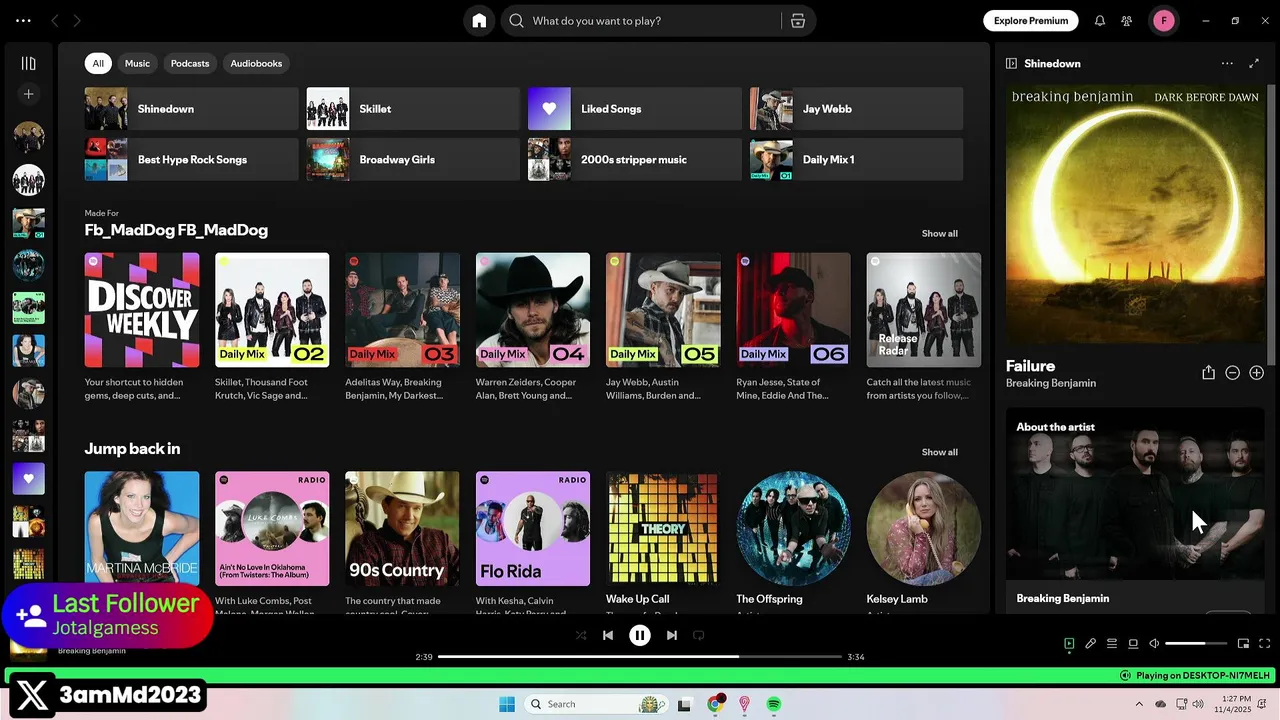Open the notifications bell in Spotify
Viewport: 1280px width, 720px height.
point(1100,21)
